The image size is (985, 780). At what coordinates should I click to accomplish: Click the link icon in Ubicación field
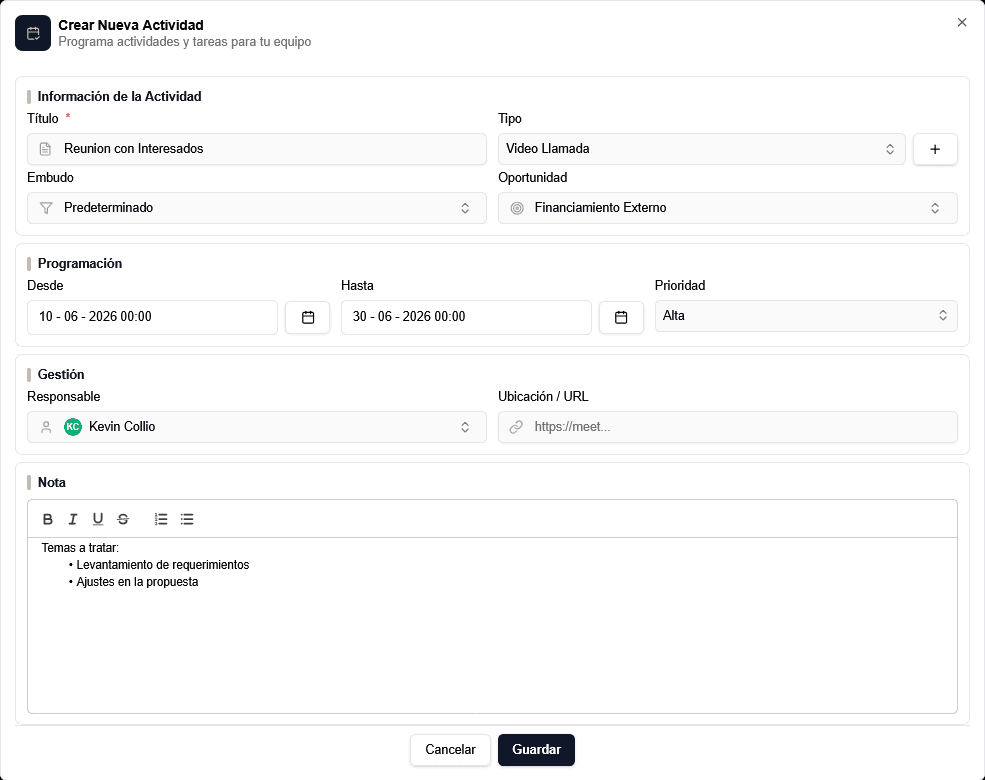pyautogui.click(x=516, y=427)
